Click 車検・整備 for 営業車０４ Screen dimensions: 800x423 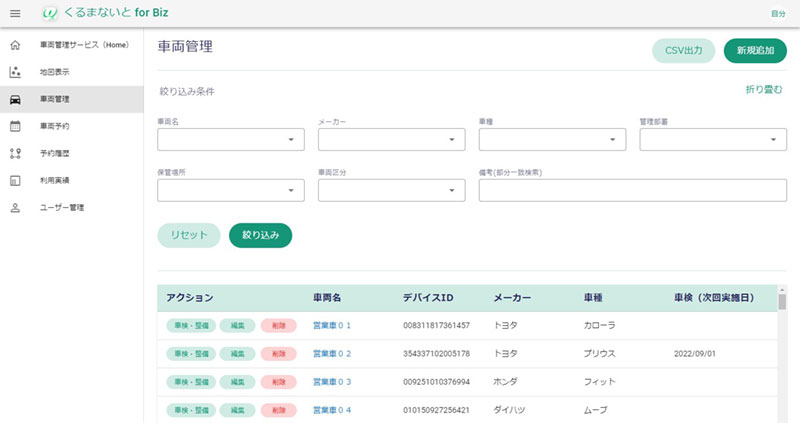pos(191,410)
